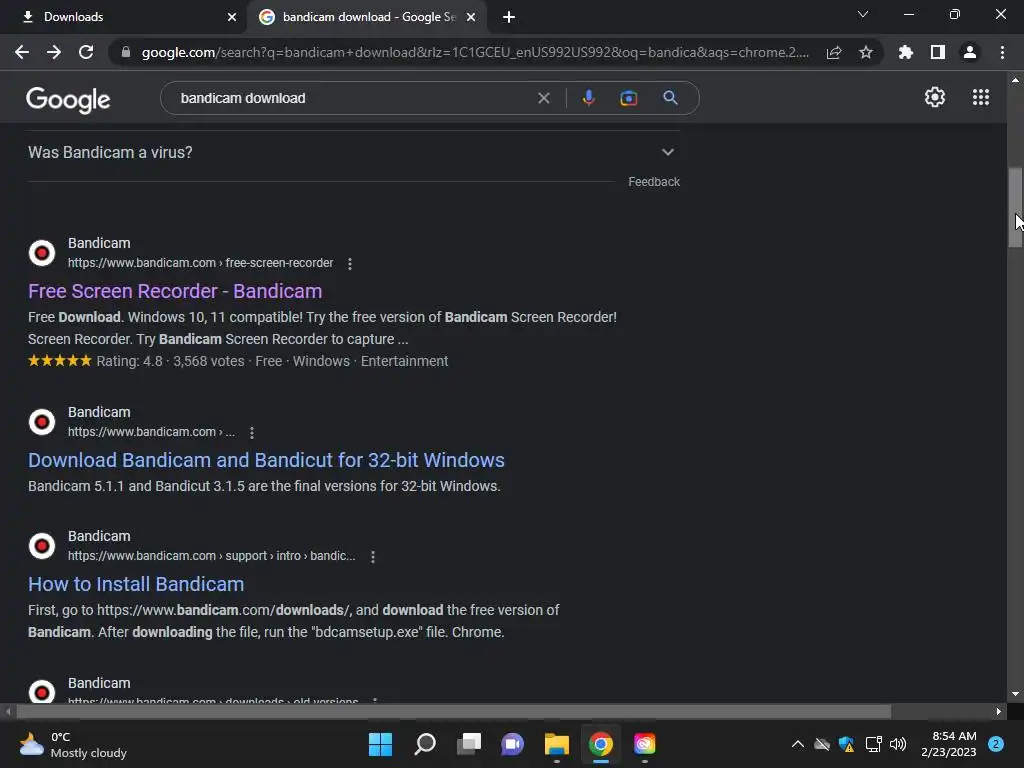
Task: Open a new browser tab
Action: [x=509, y=17]
